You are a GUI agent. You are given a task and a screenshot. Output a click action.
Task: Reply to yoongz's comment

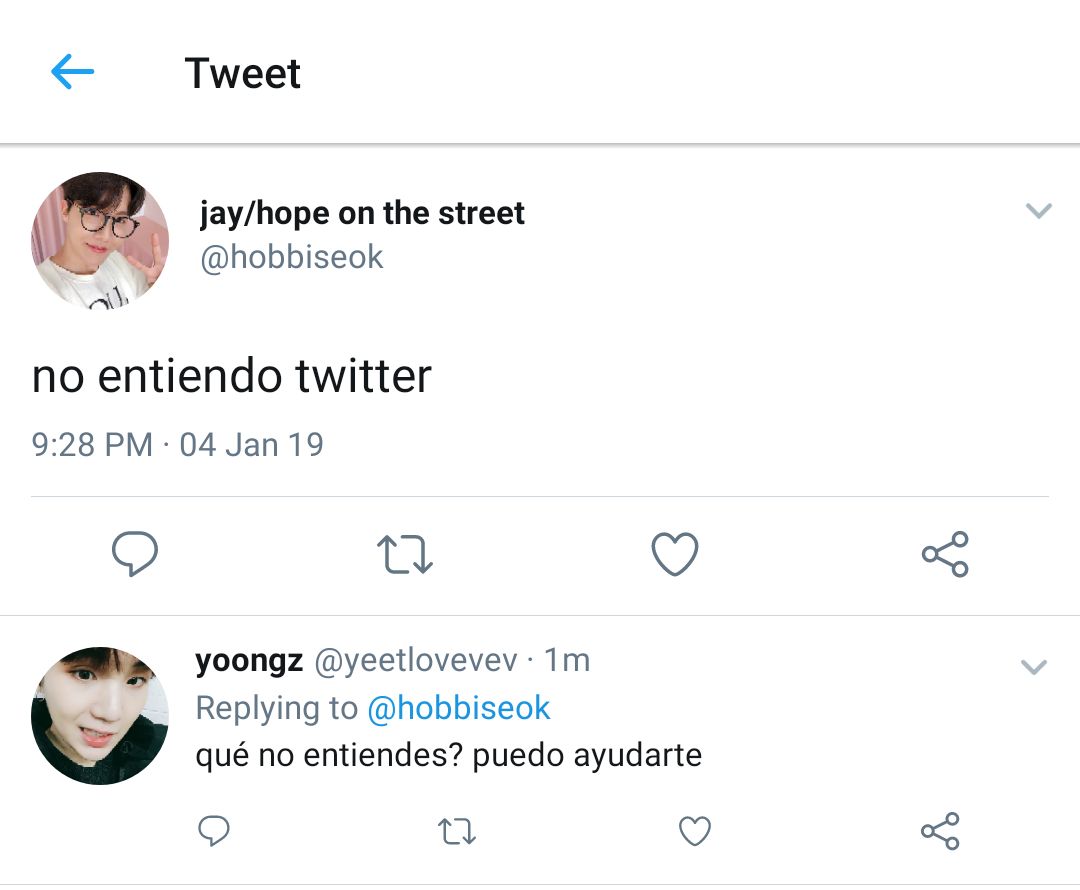[x=214, y=831]
